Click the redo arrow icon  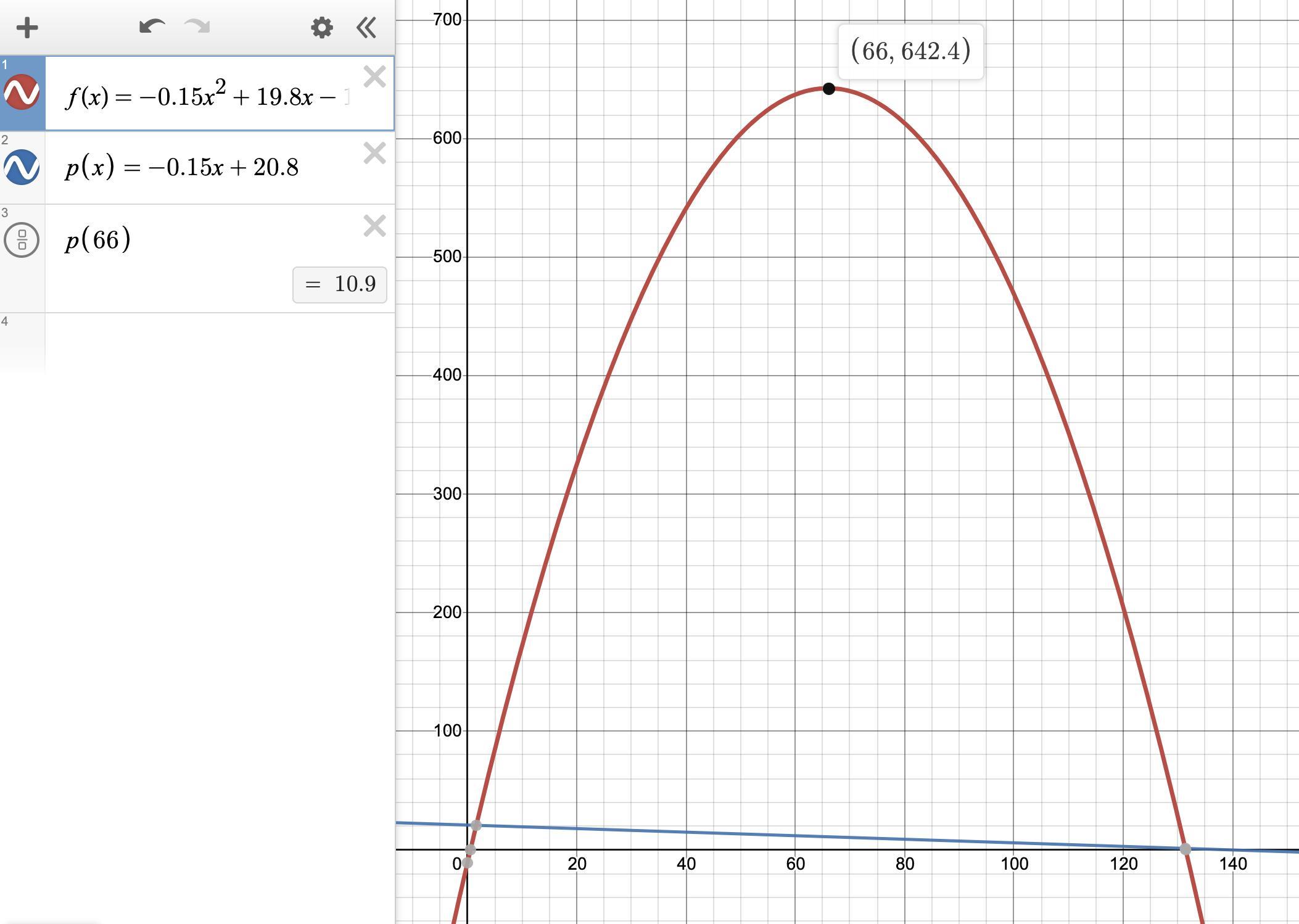click(x=197, y=27)
